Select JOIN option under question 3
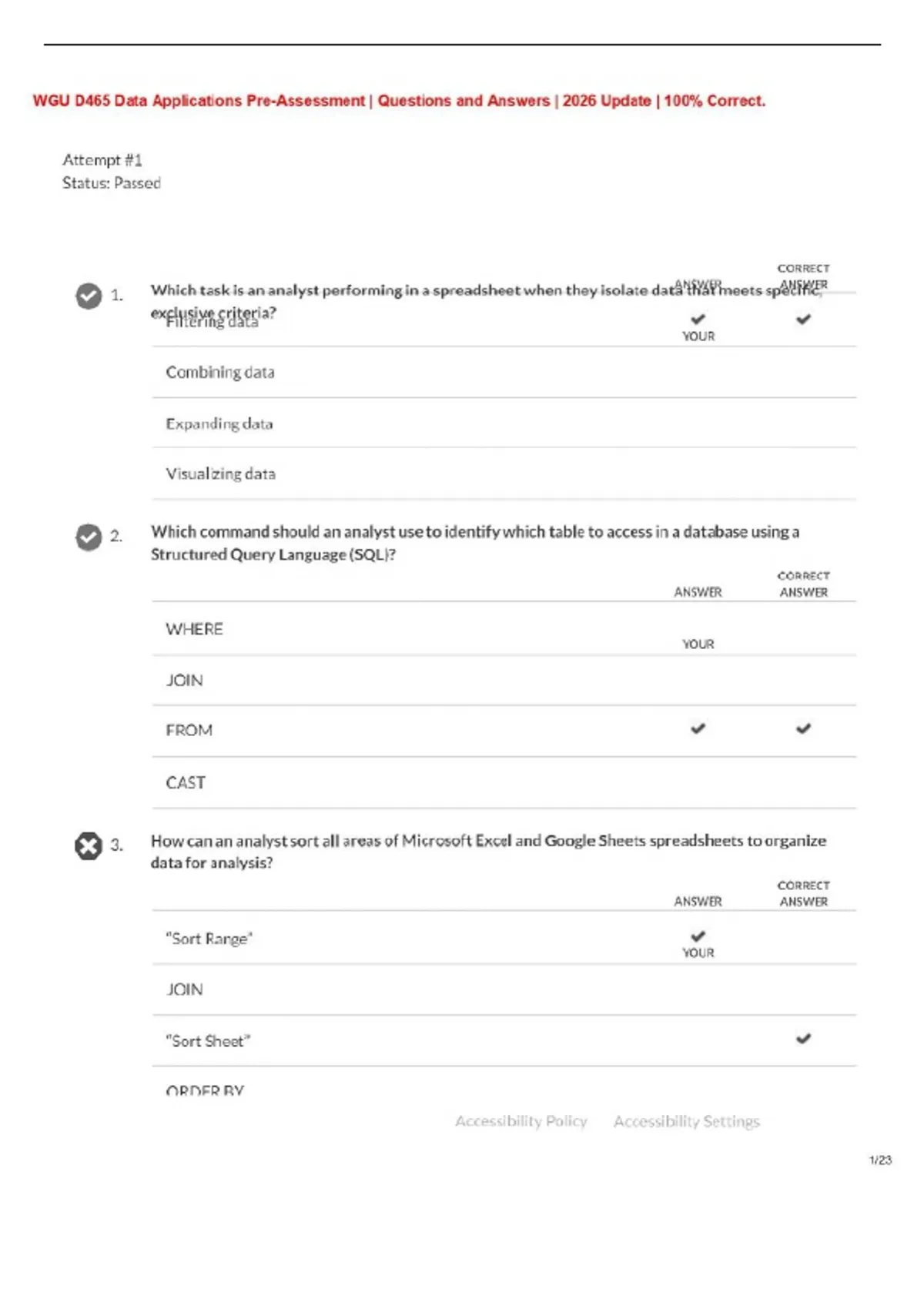Image resolution: width=924 pixels, height=1309 pixels. 185,990
